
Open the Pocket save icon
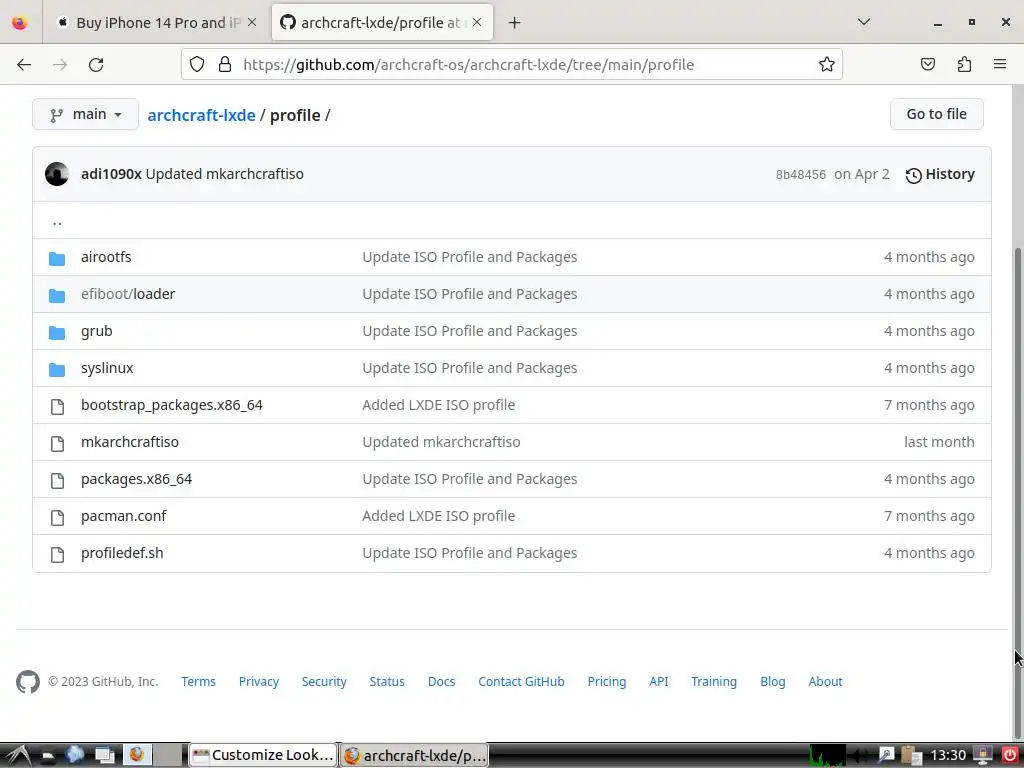[x=927, y=64]
